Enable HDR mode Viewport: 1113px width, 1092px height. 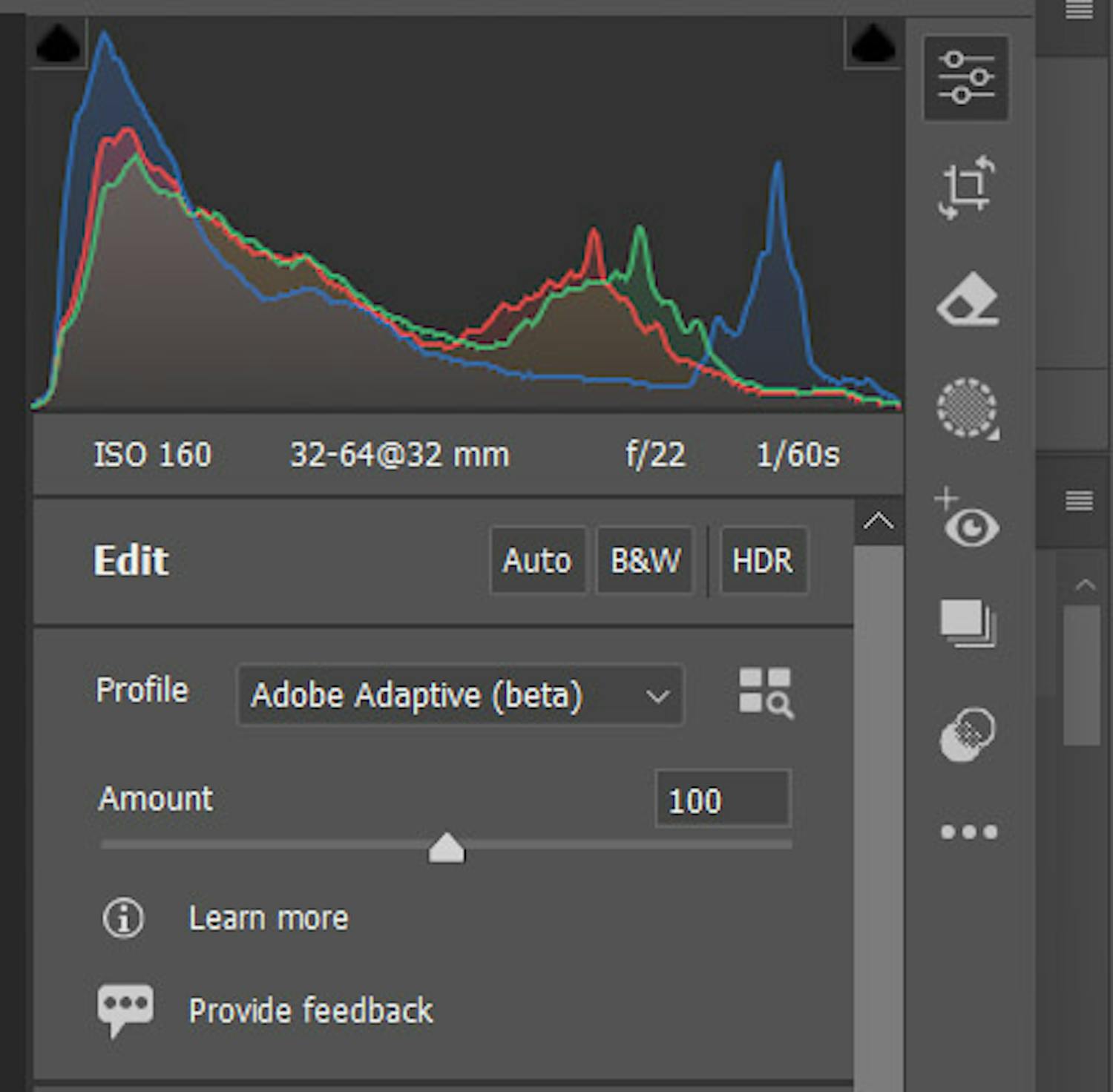pyautogui.click(x=763, y=561)
